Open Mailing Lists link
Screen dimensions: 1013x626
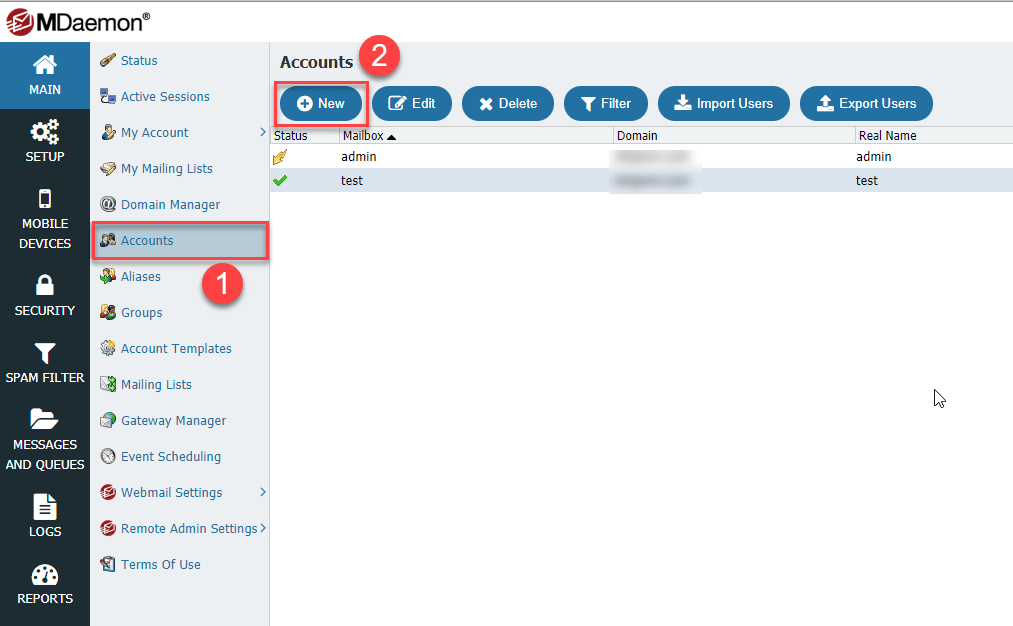pos(156,384)
